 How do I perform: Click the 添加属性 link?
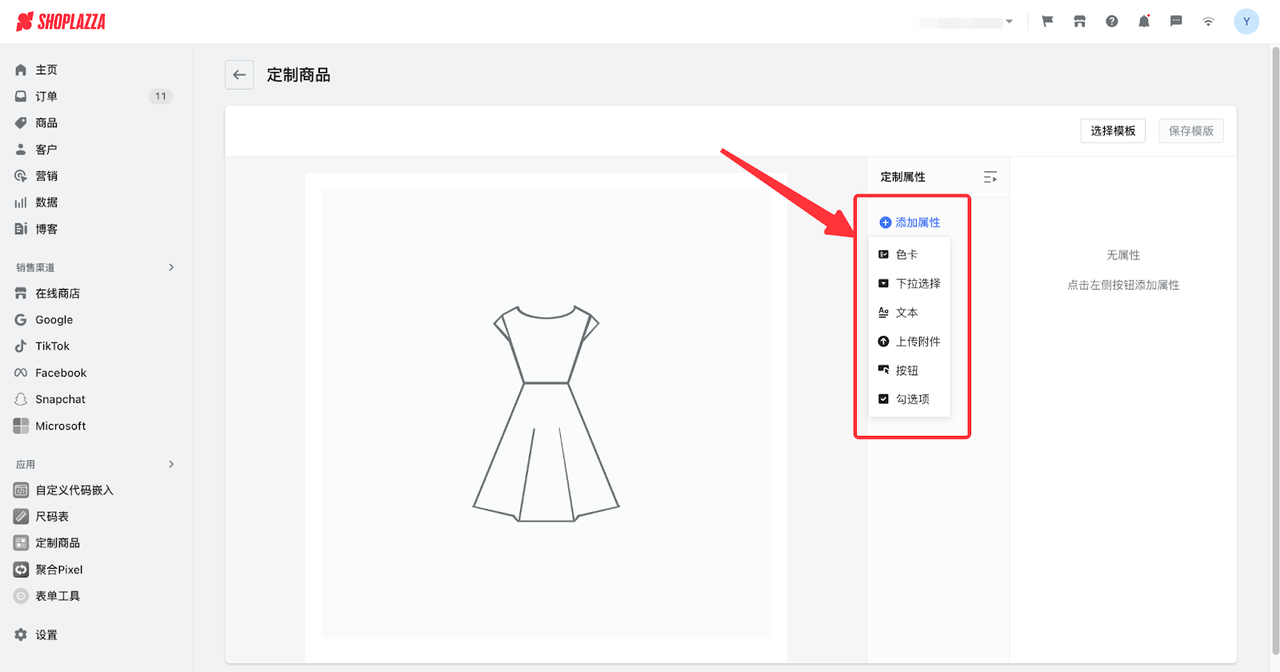coord(909,221)
